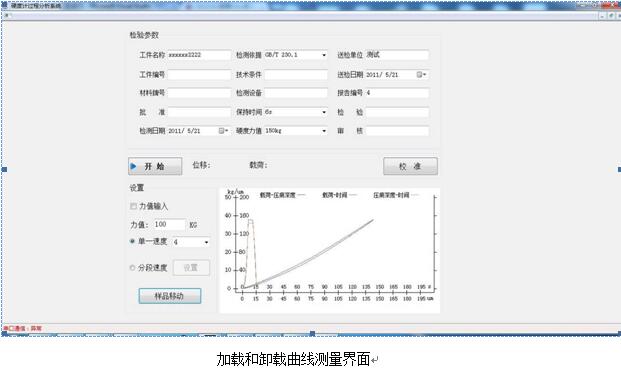Click the 载荷-时间 legend entry

(x=339, y=195)
